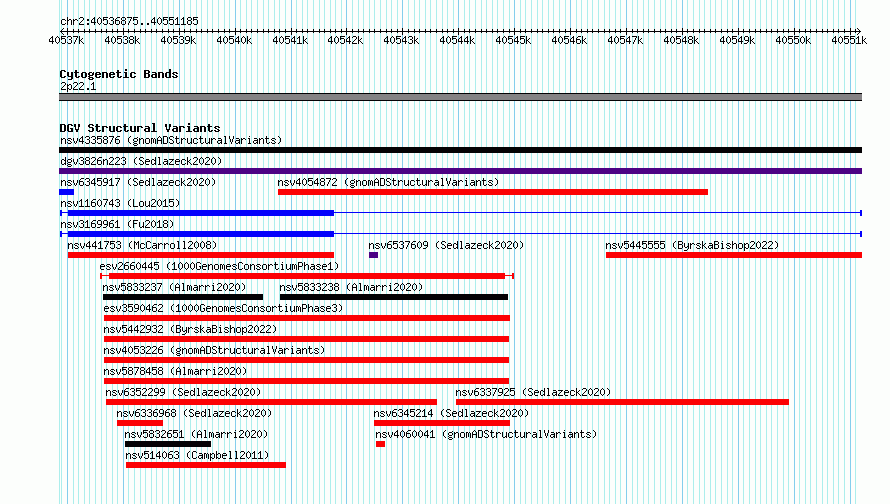Select the dgv3826n223 purple variant bar
This screenshot has height=504, width=890.
click(460, 171)
